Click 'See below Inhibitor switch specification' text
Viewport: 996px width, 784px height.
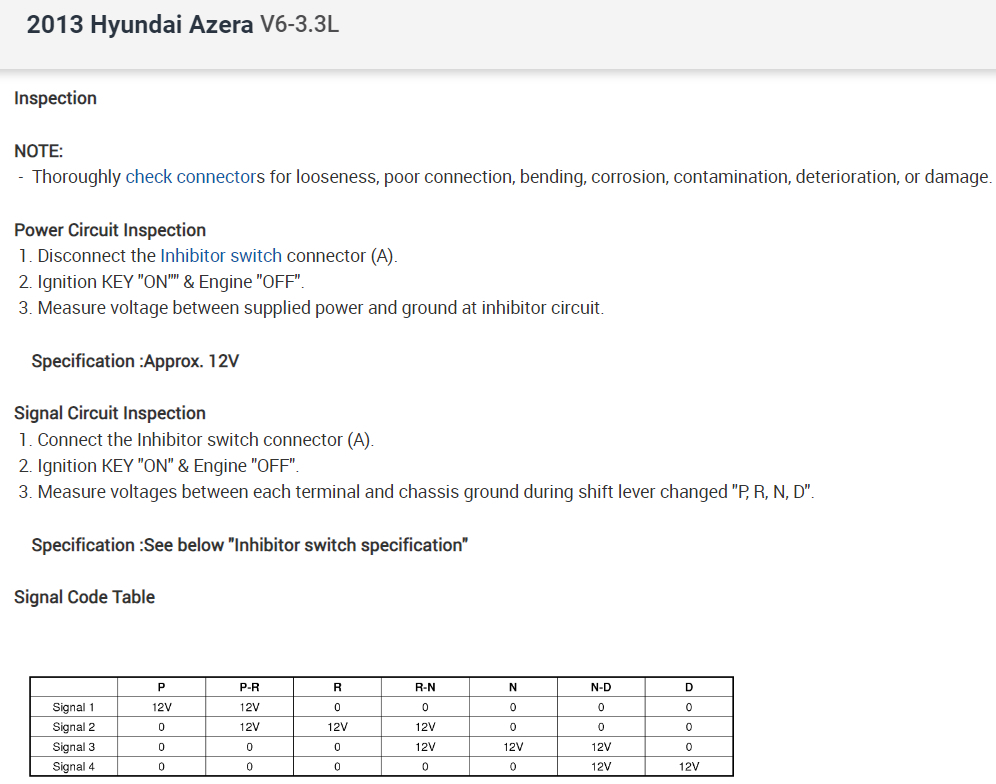coord(306,545)
